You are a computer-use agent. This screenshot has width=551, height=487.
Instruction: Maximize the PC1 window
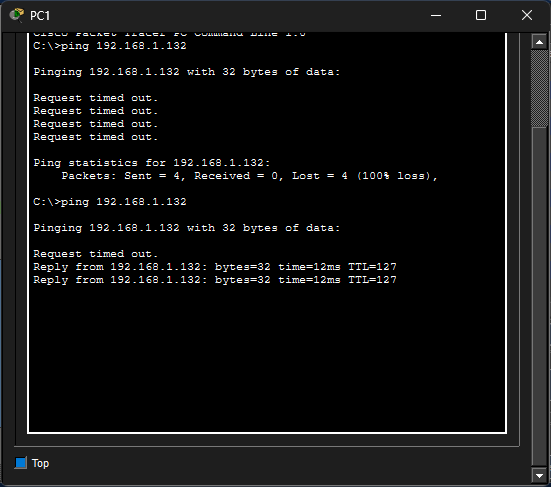481,15
